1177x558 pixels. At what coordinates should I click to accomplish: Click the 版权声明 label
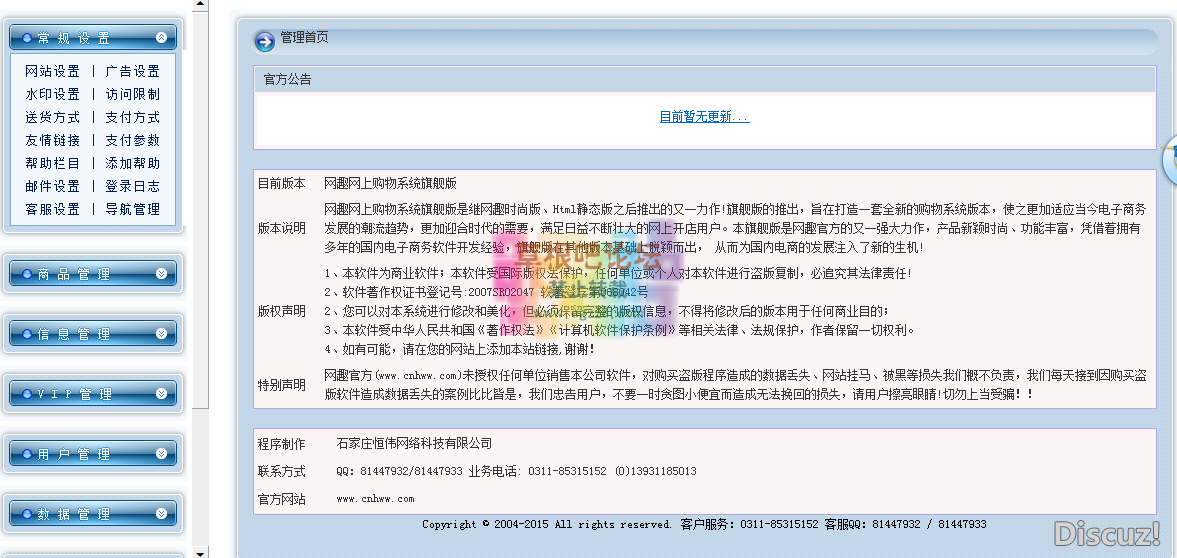coord(281,311)
